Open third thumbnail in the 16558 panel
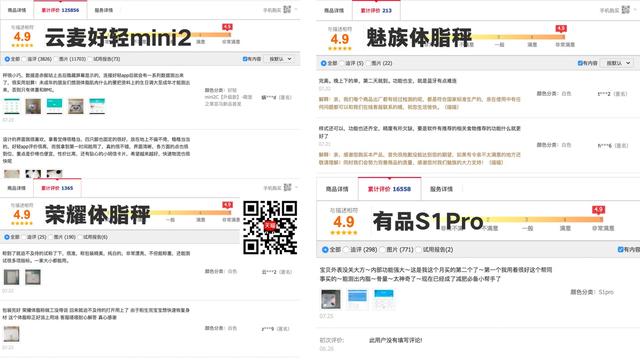 click(384, 299)
